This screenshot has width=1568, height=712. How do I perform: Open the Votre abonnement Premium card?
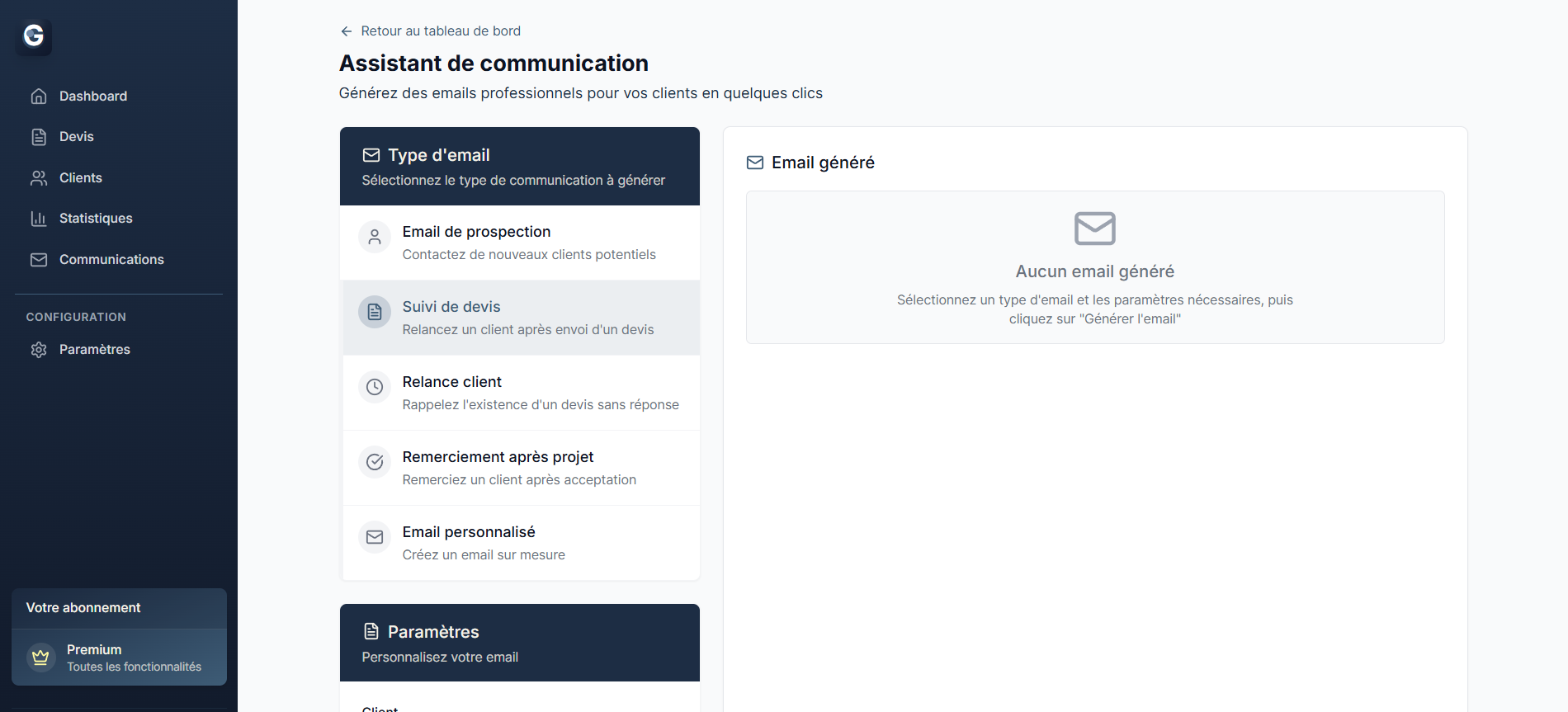click(x=120, y=657)
